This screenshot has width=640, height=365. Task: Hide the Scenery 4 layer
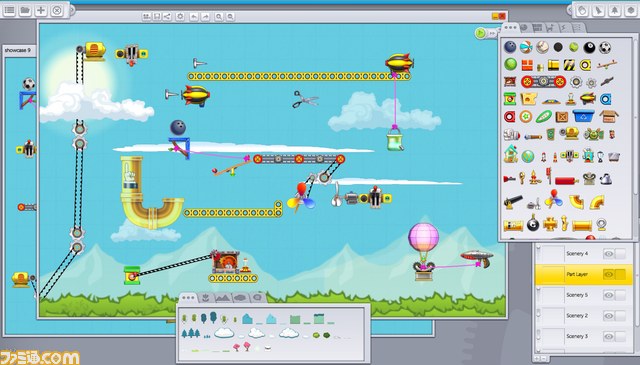608,254
